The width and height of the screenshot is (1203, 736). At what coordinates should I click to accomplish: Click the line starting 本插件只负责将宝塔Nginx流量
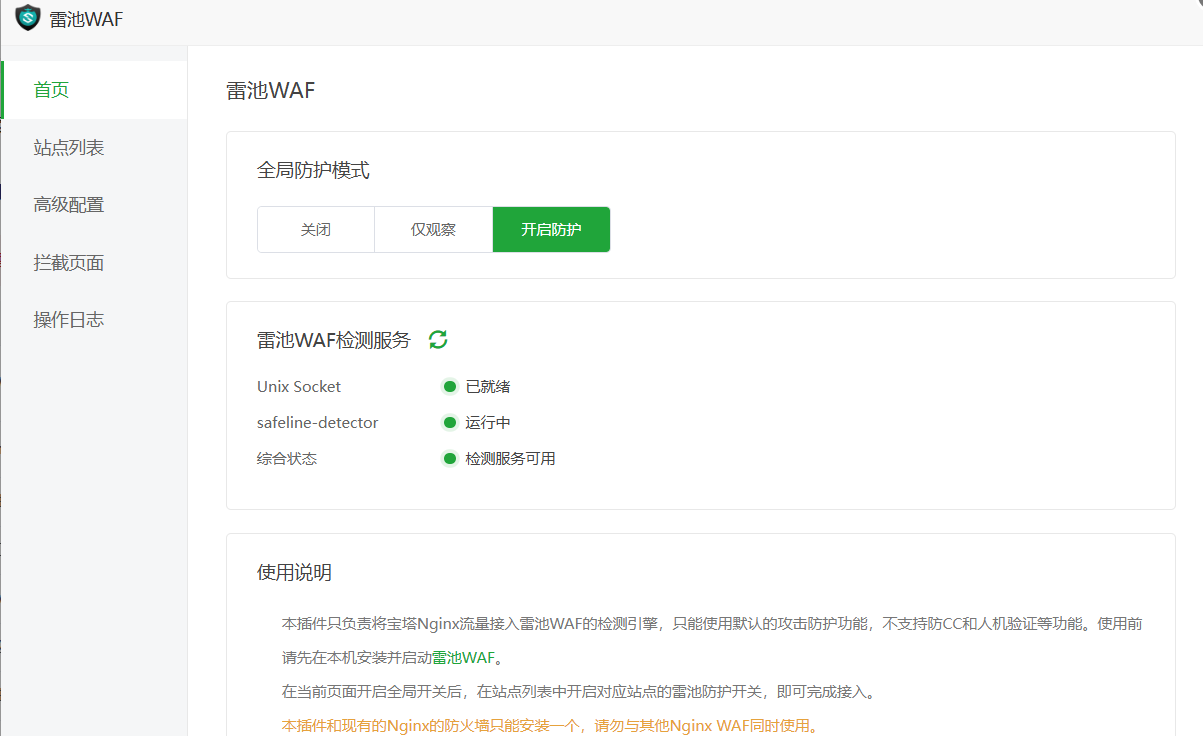[712, 624]
